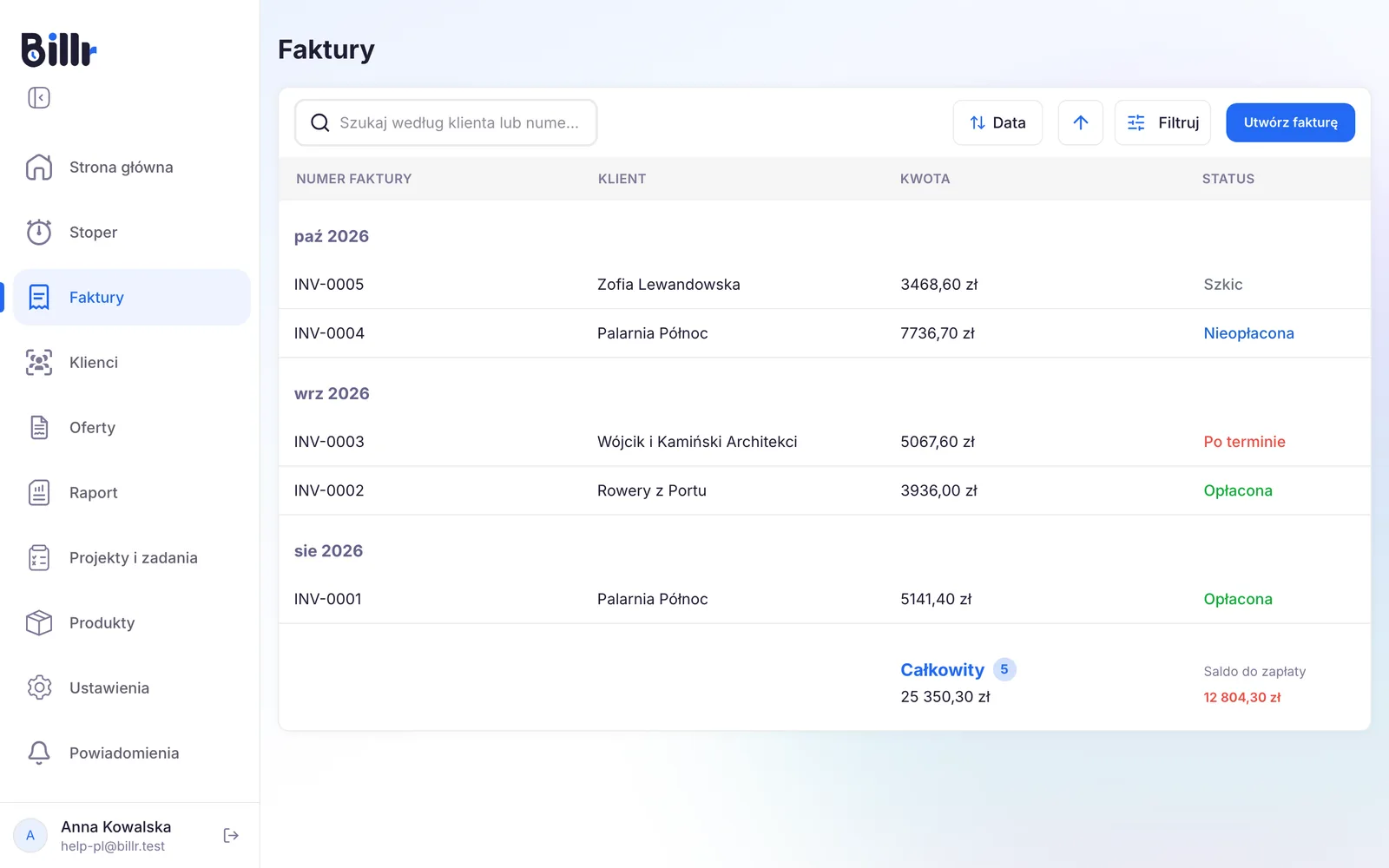This screenshot has width=1389, height=868.
Task: Open the Stoper timer icon
Action: coord(39,232)
